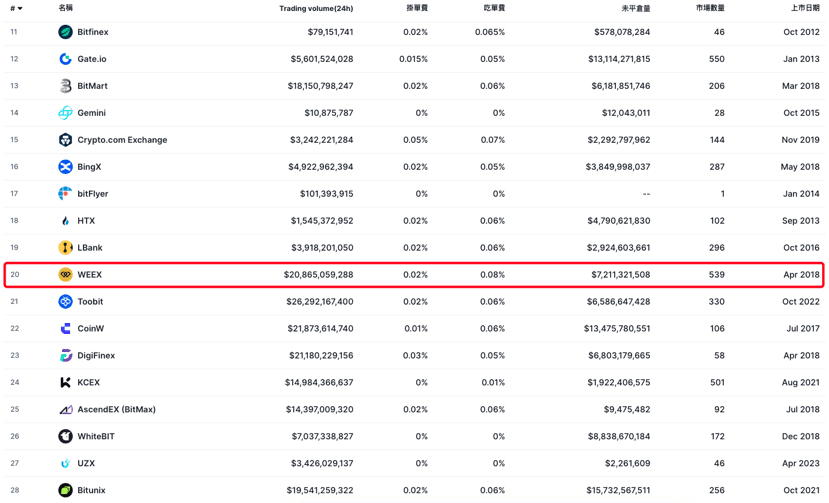Viewport: 829px width, 503px height.
Task: Sort by 上市日期 column header
Action: (x=805, y=8)
